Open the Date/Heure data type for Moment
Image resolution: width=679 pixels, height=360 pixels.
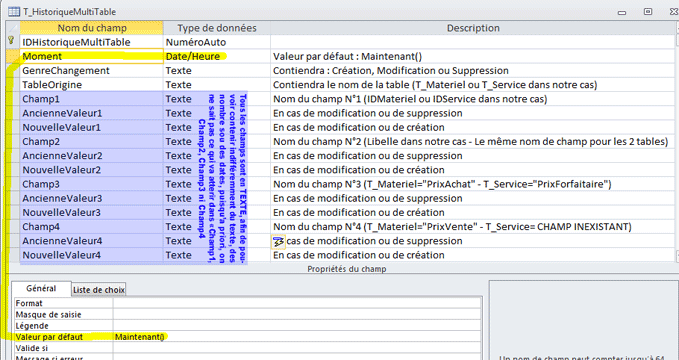click(217, 56)
